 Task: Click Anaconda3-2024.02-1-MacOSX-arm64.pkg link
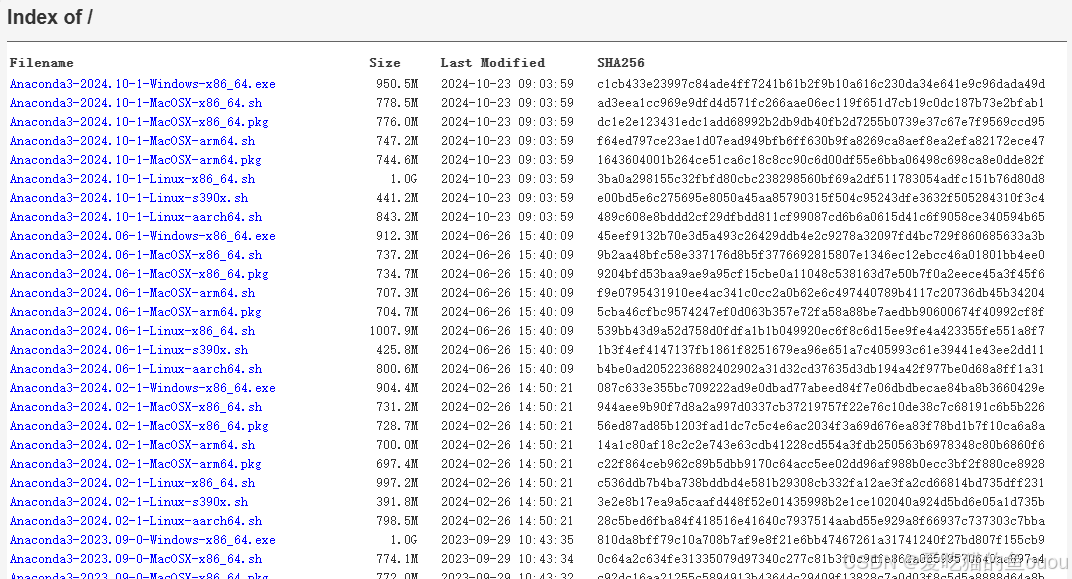(135, 463)
